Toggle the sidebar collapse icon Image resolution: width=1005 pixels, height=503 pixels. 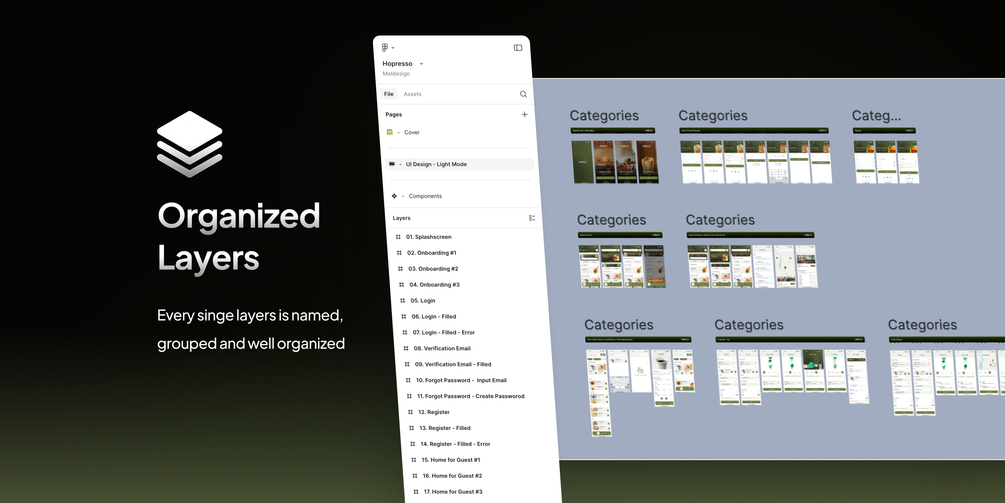point(518,47)
